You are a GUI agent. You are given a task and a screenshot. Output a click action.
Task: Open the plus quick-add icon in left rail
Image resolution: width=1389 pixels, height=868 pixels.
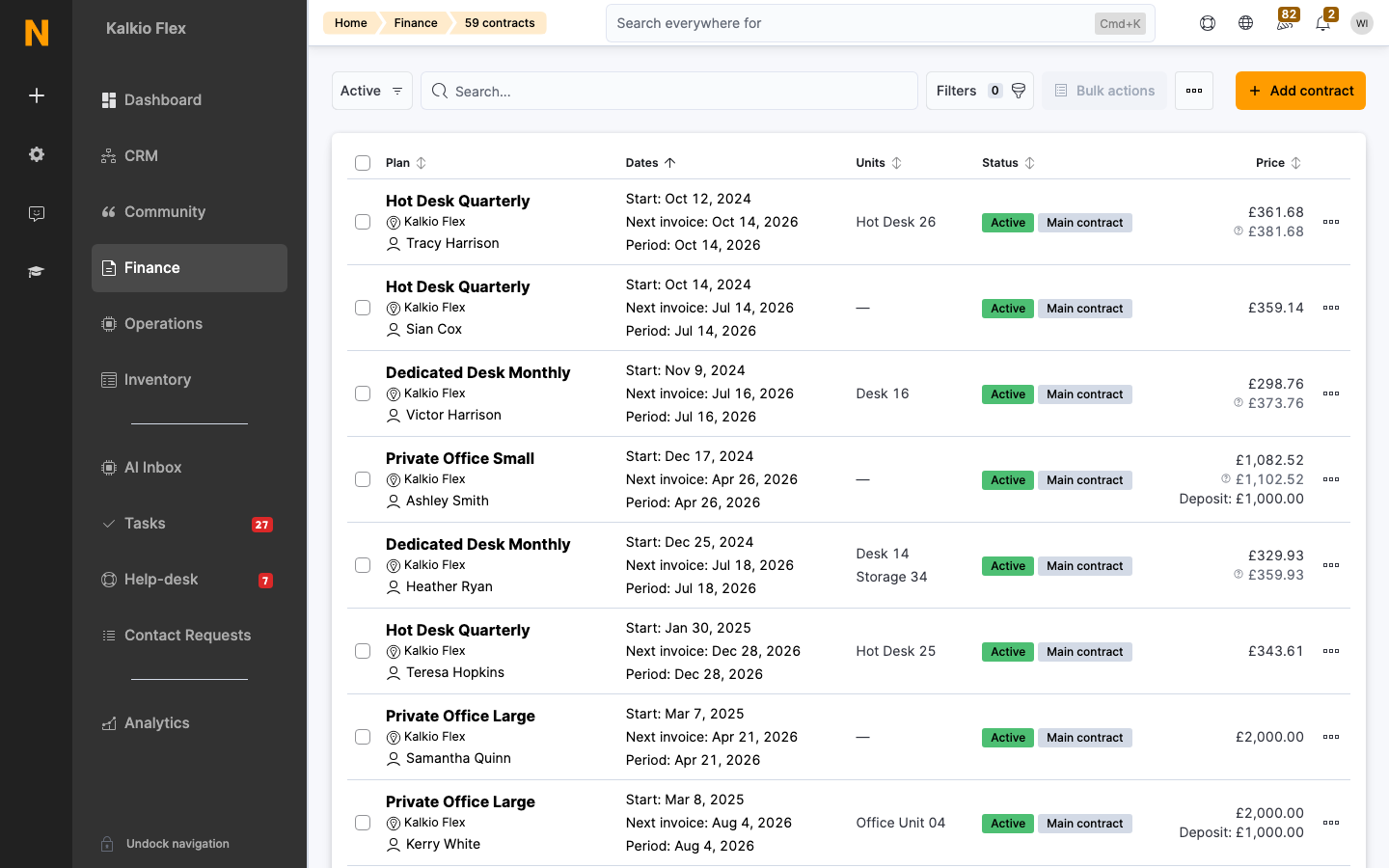coord(37,95)
